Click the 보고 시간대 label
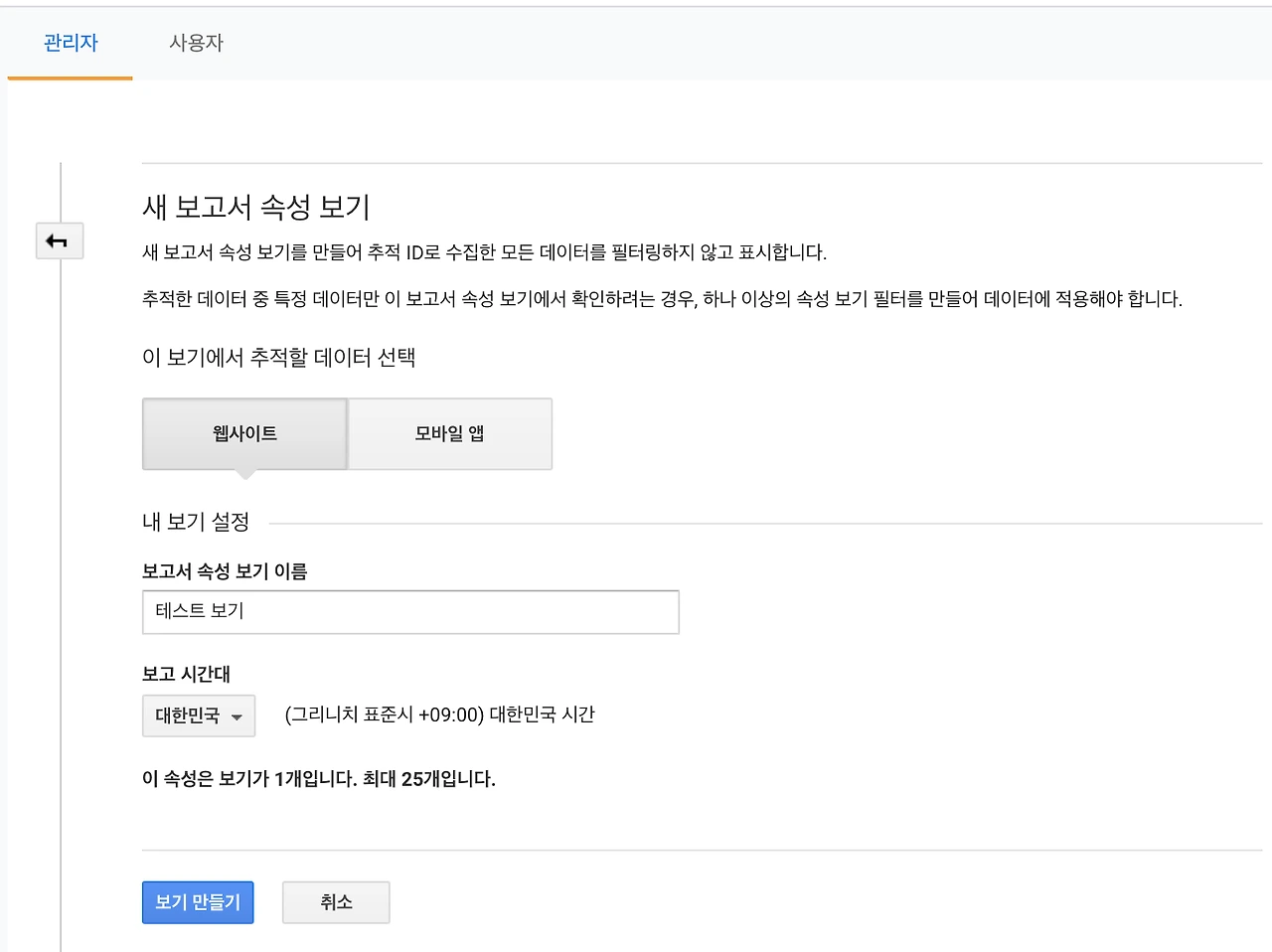 (186, 674)
